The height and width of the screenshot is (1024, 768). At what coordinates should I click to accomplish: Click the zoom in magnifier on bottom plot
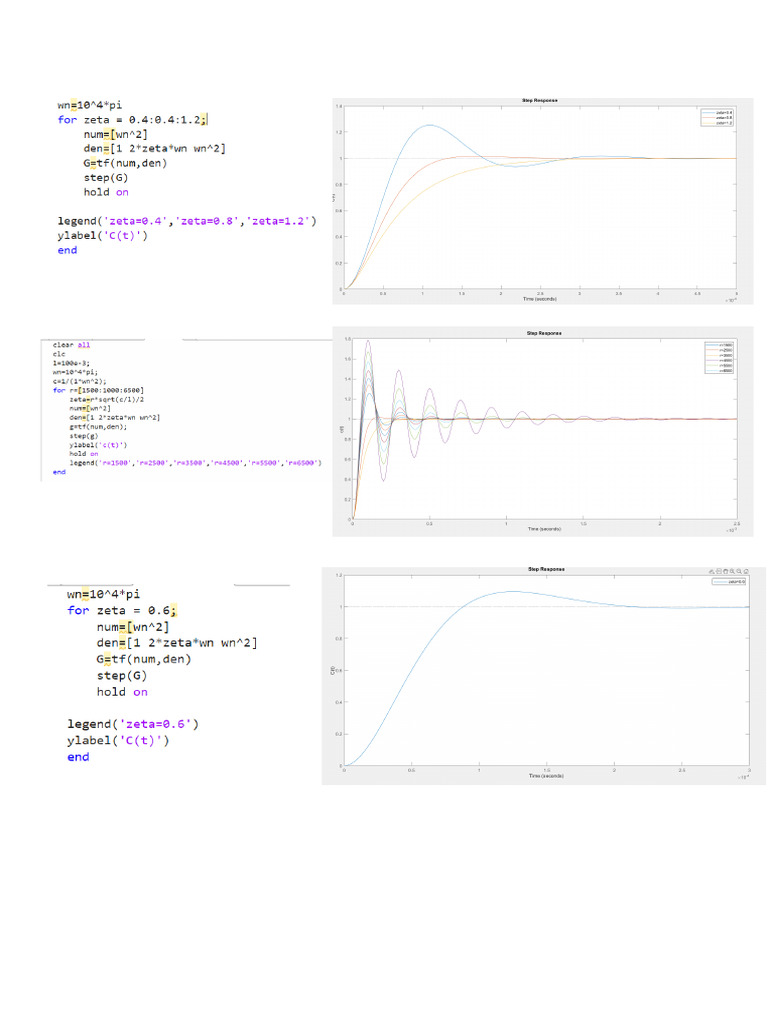pyautogui.click(x=732, y=569)
